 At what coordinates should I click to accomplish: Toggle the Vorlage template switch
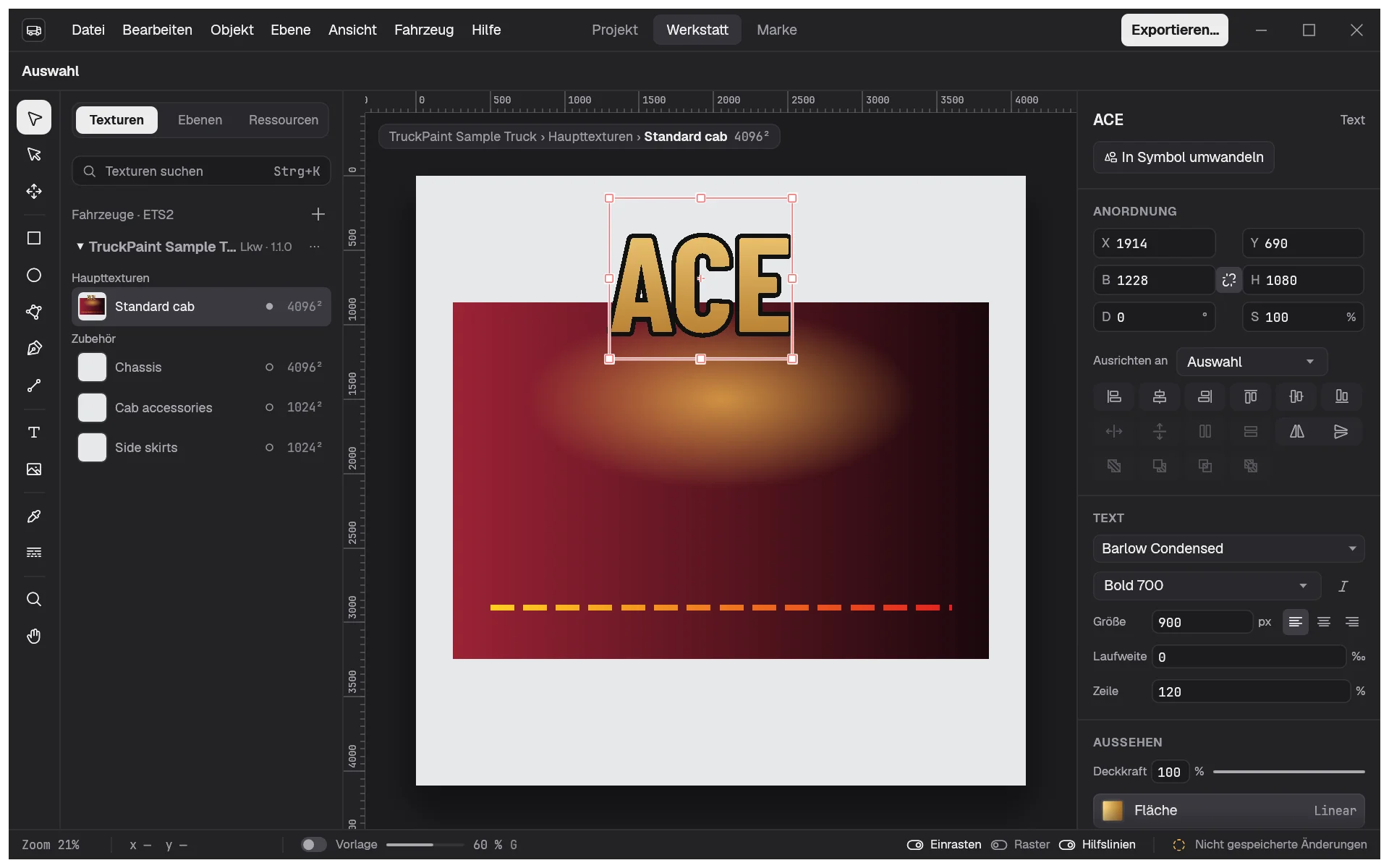(313, 845)
